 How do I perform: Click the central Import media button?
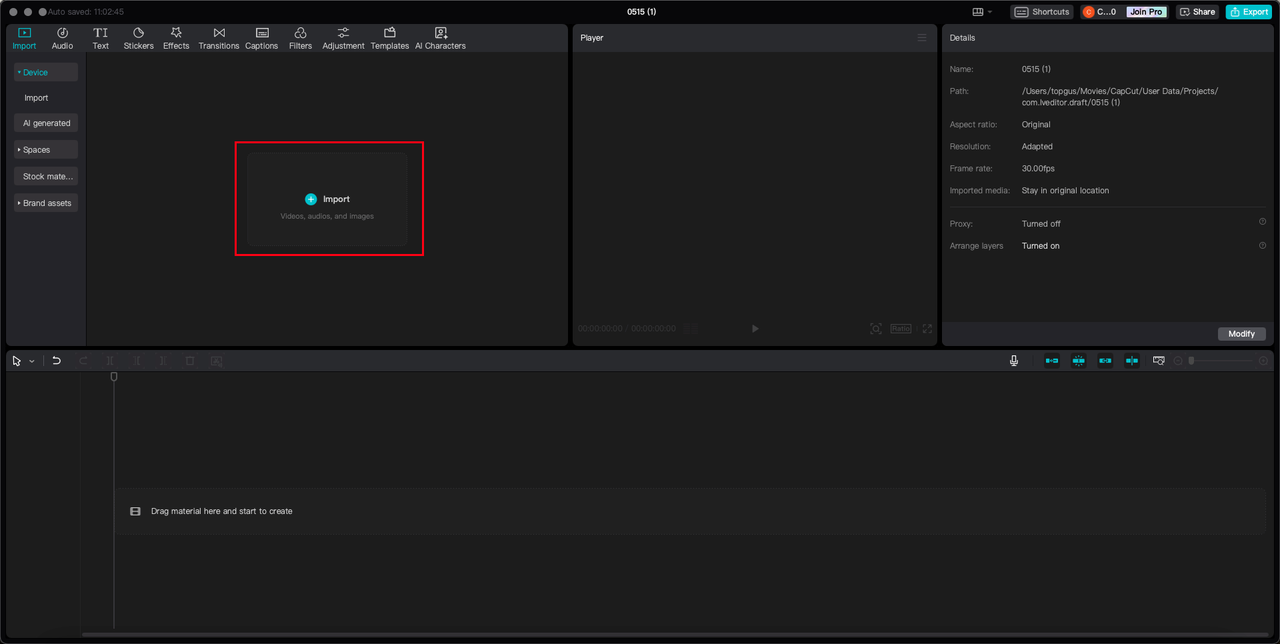[x=327, y=199]
